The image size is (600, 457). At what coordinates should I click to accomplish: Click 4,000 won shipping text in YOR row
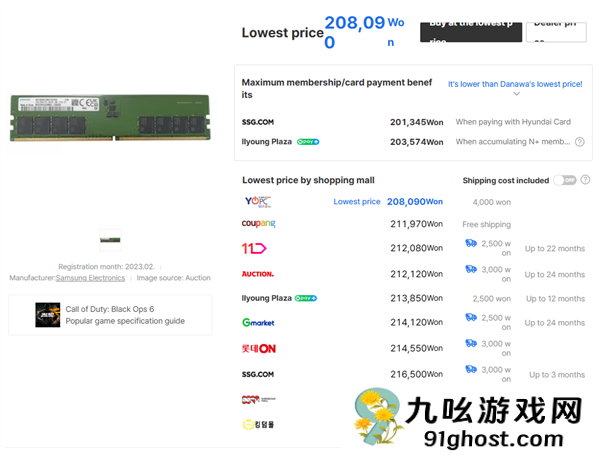pos(492,202)
